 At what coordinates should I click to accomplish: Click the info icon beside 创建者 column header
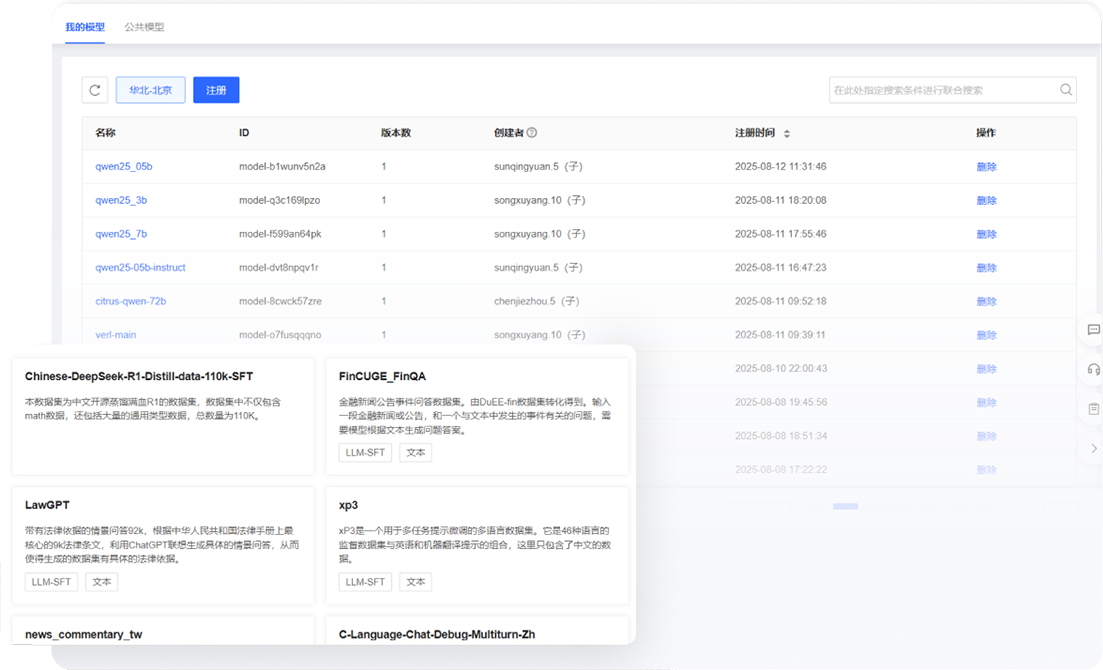pos(530,132)
